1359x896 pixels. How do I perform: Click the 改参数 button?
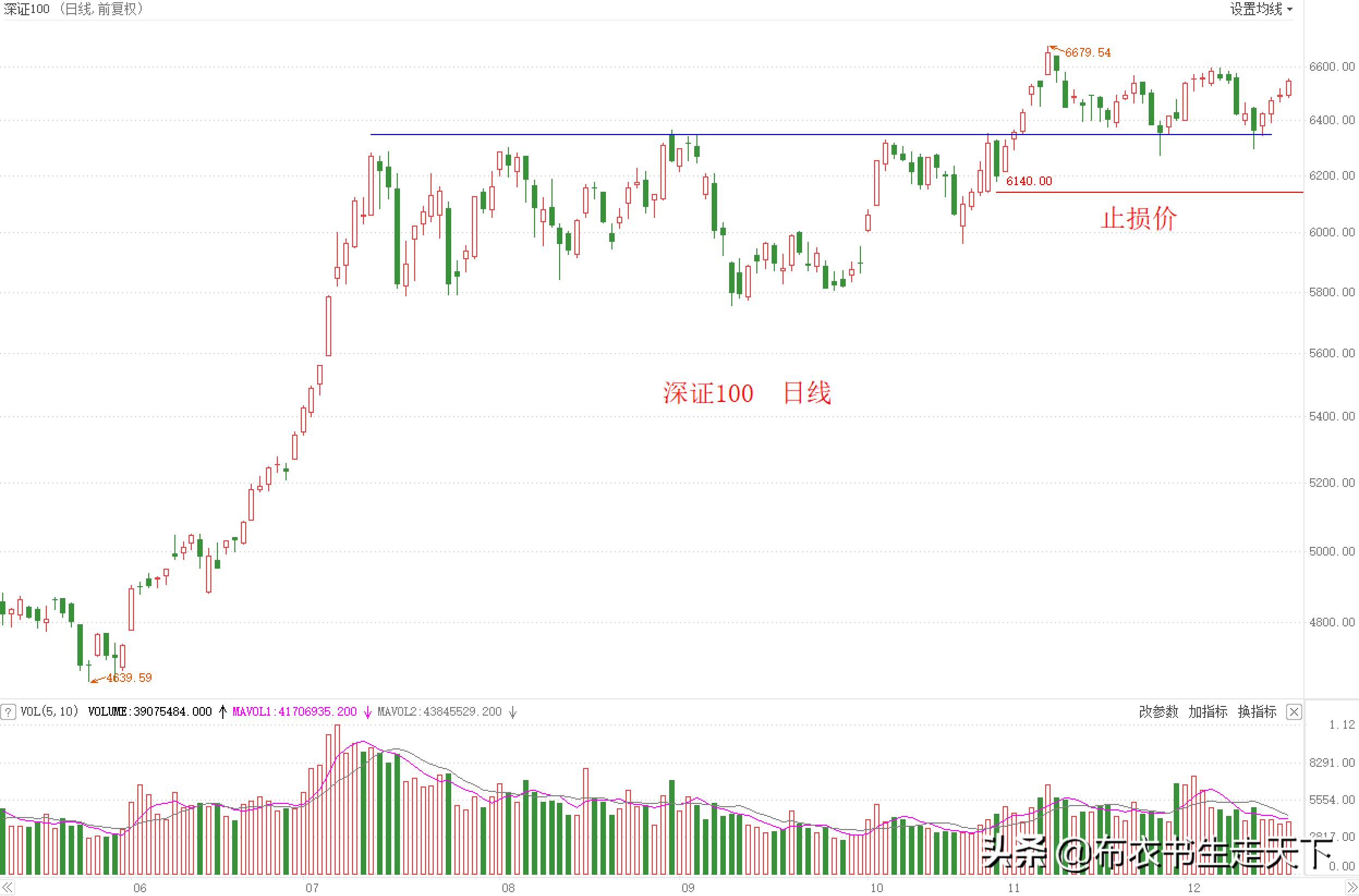[x=1158, y=711]
